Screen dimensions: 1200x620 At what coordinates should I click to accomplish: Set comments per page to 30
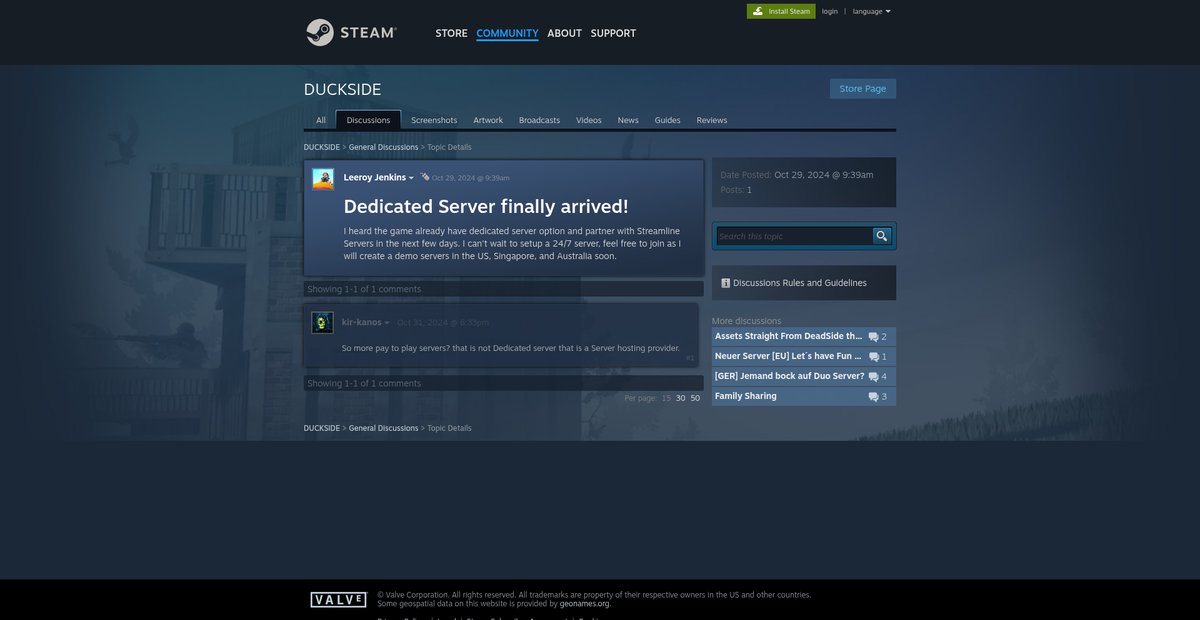(x=681, y=398)
